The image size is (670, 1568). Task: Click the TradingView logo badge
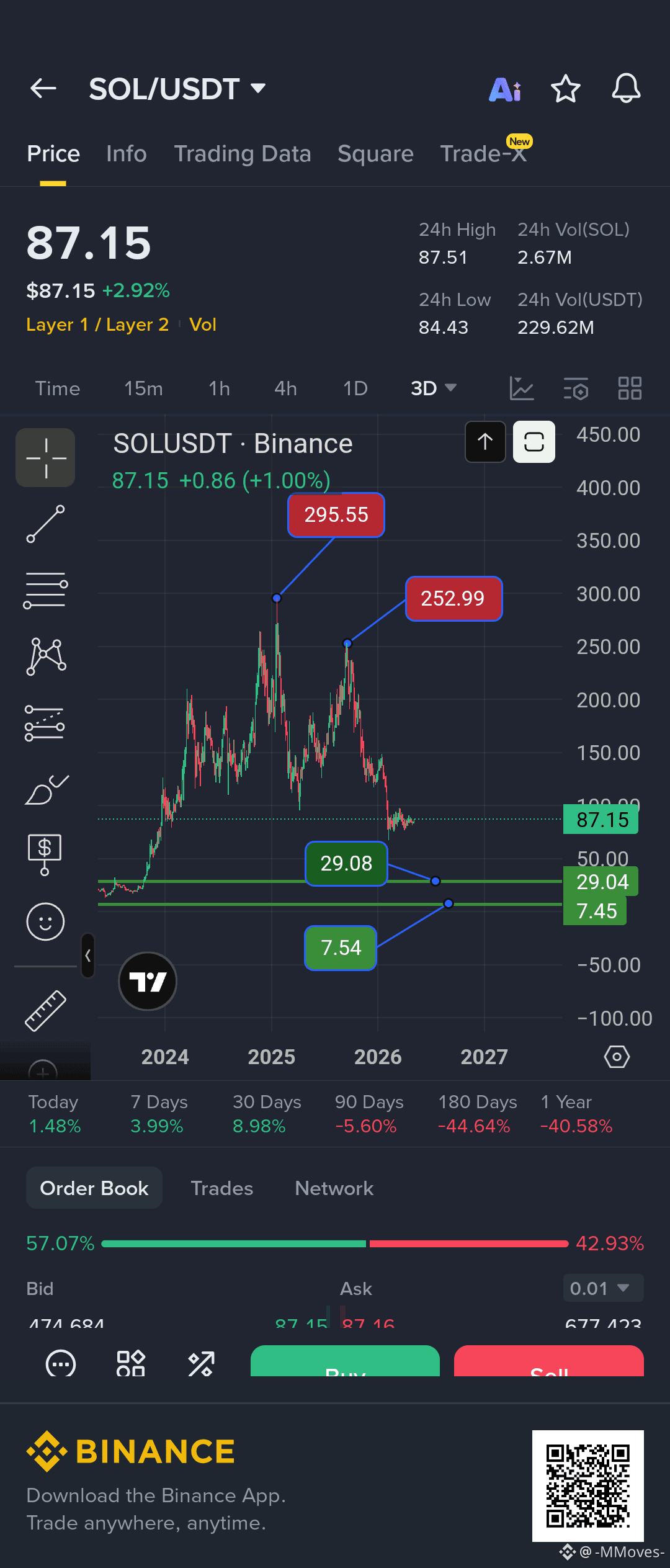[148, 982]
